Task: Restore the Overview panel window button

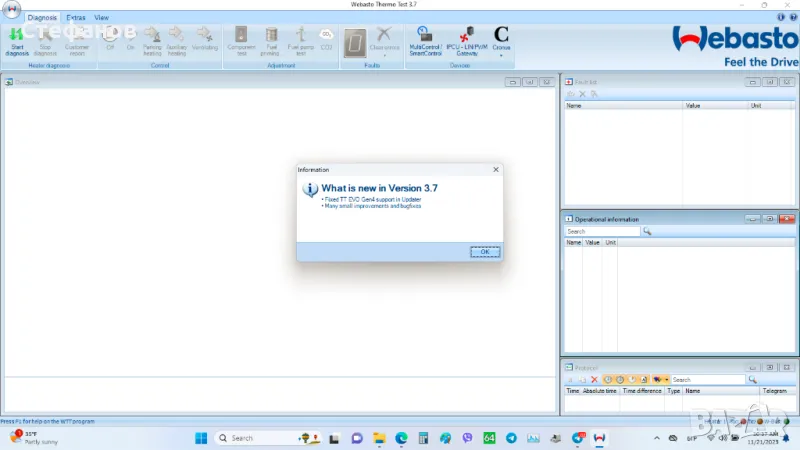Action: tap(530, 82)
